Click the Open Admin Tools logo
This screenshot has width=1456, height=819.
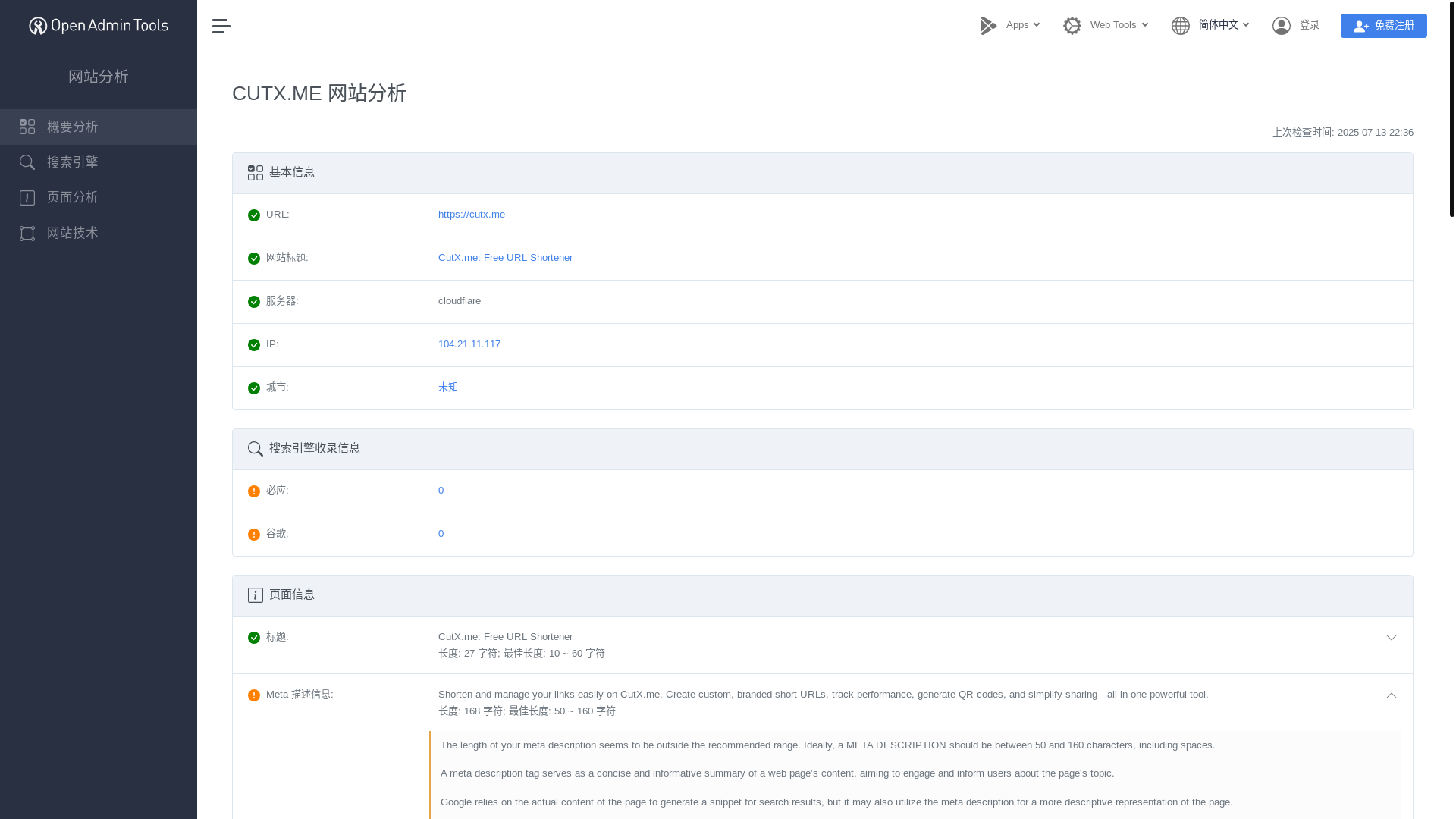[99, 26]
